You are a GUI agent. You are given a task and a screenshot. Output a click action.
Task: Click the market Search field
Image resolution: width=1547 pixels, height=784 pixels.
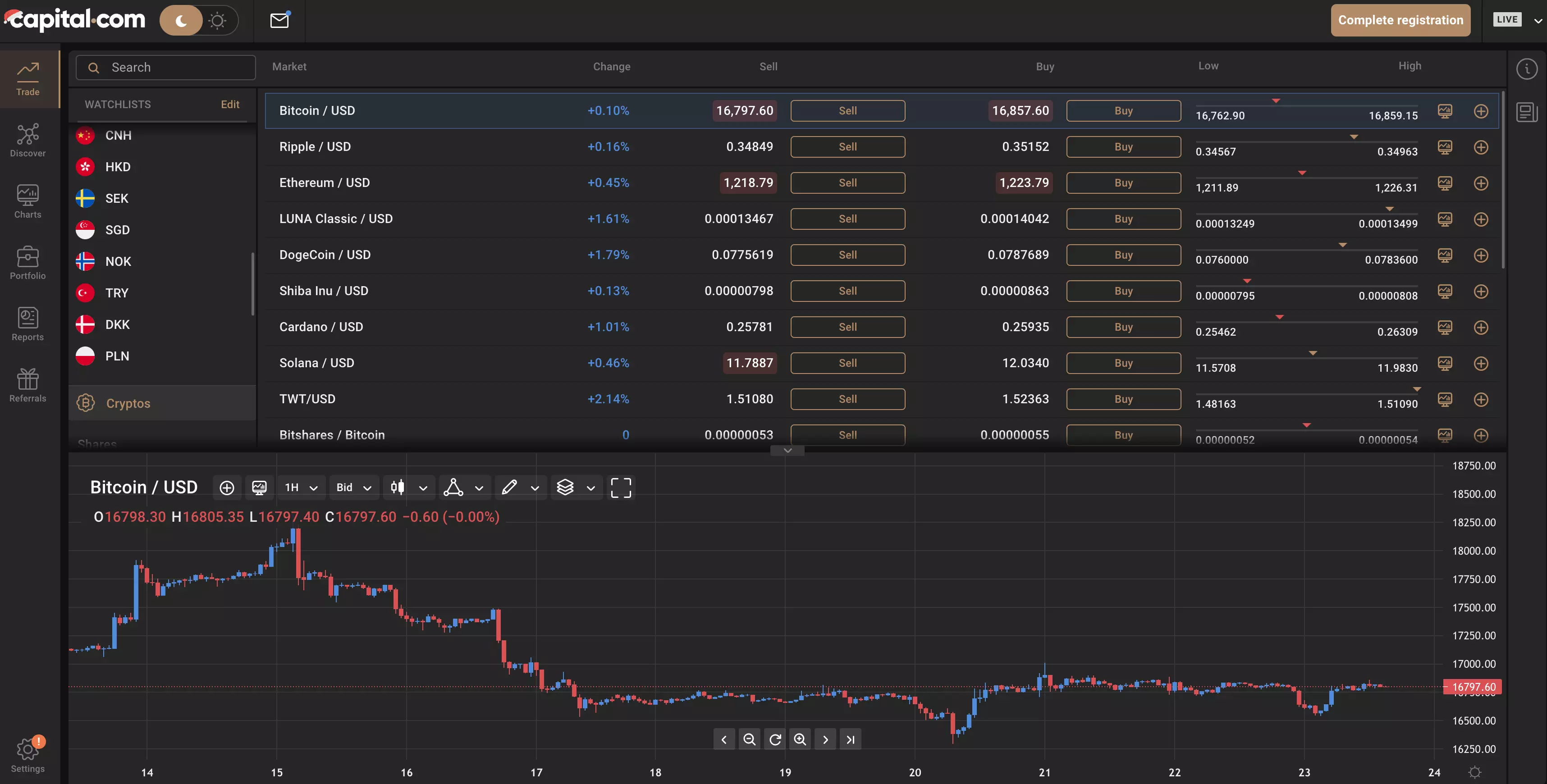tap(166, 68)
